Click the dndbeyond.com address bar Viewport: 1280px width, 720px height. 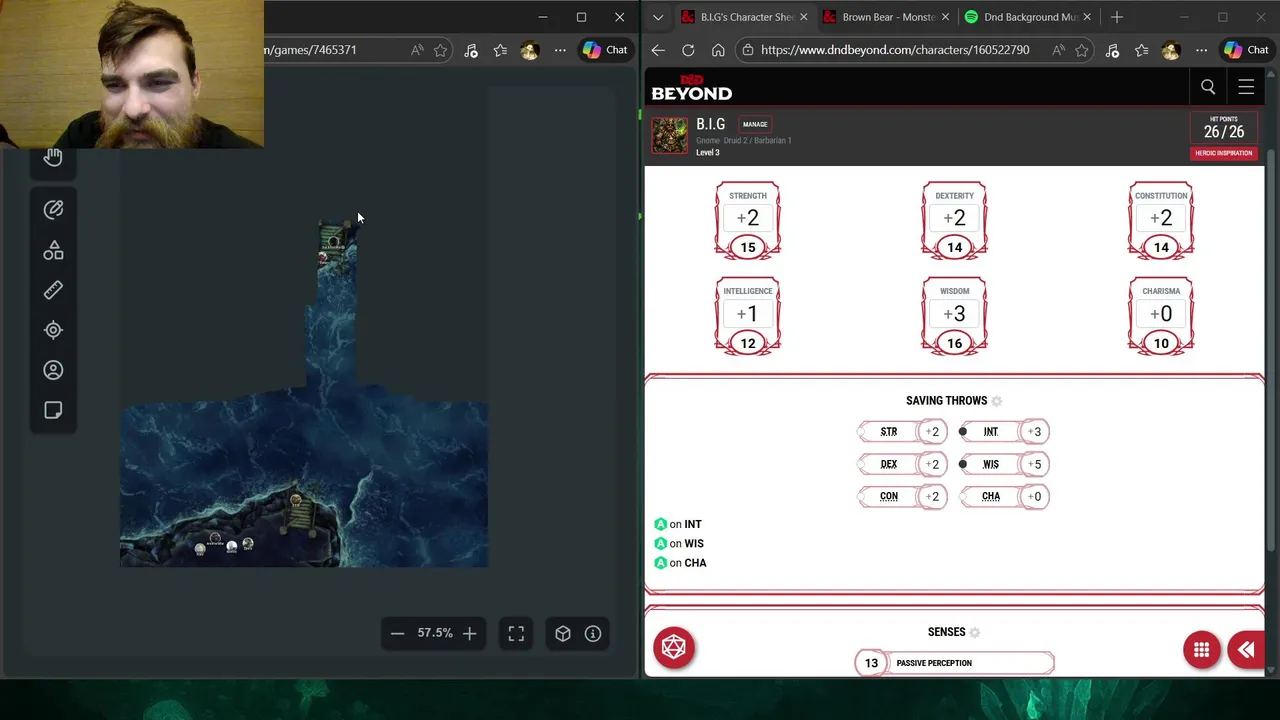coord(894,50)
